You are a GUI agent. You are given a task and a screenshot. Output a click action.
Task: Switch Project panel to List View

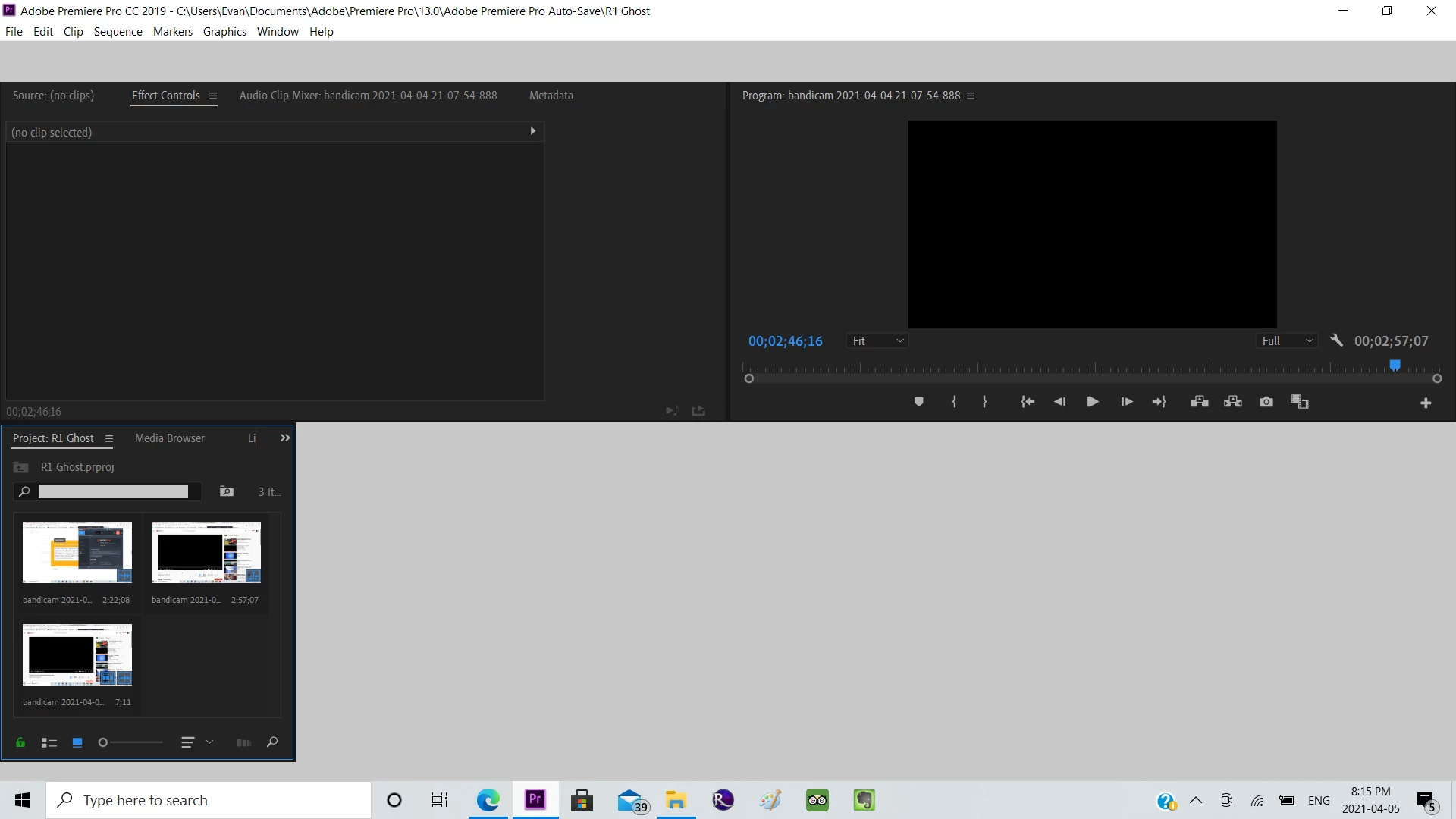tap(49, 742)
